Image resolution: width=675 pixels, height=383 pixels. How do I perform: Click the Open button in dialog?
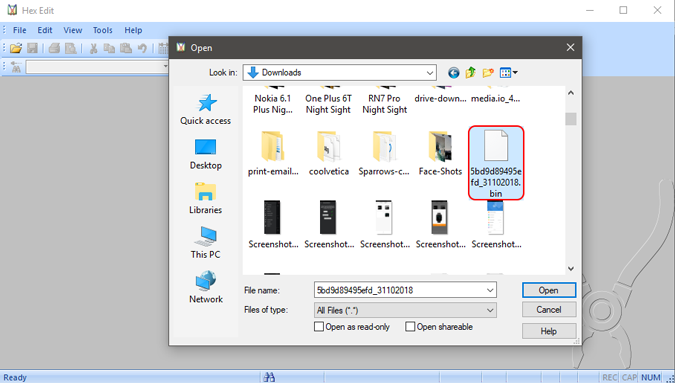pyautogui.click(x=549, y=290)
